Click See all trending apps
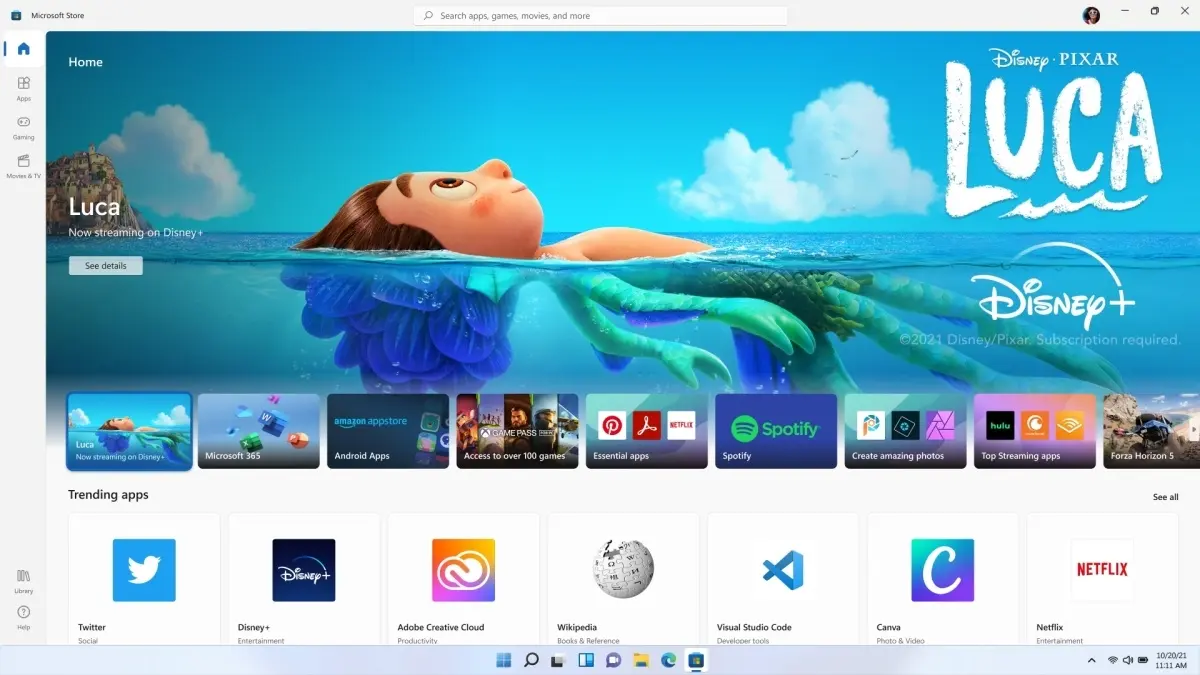The width and height of the screenshot is (1200, 675). [x=1165, y=497]
